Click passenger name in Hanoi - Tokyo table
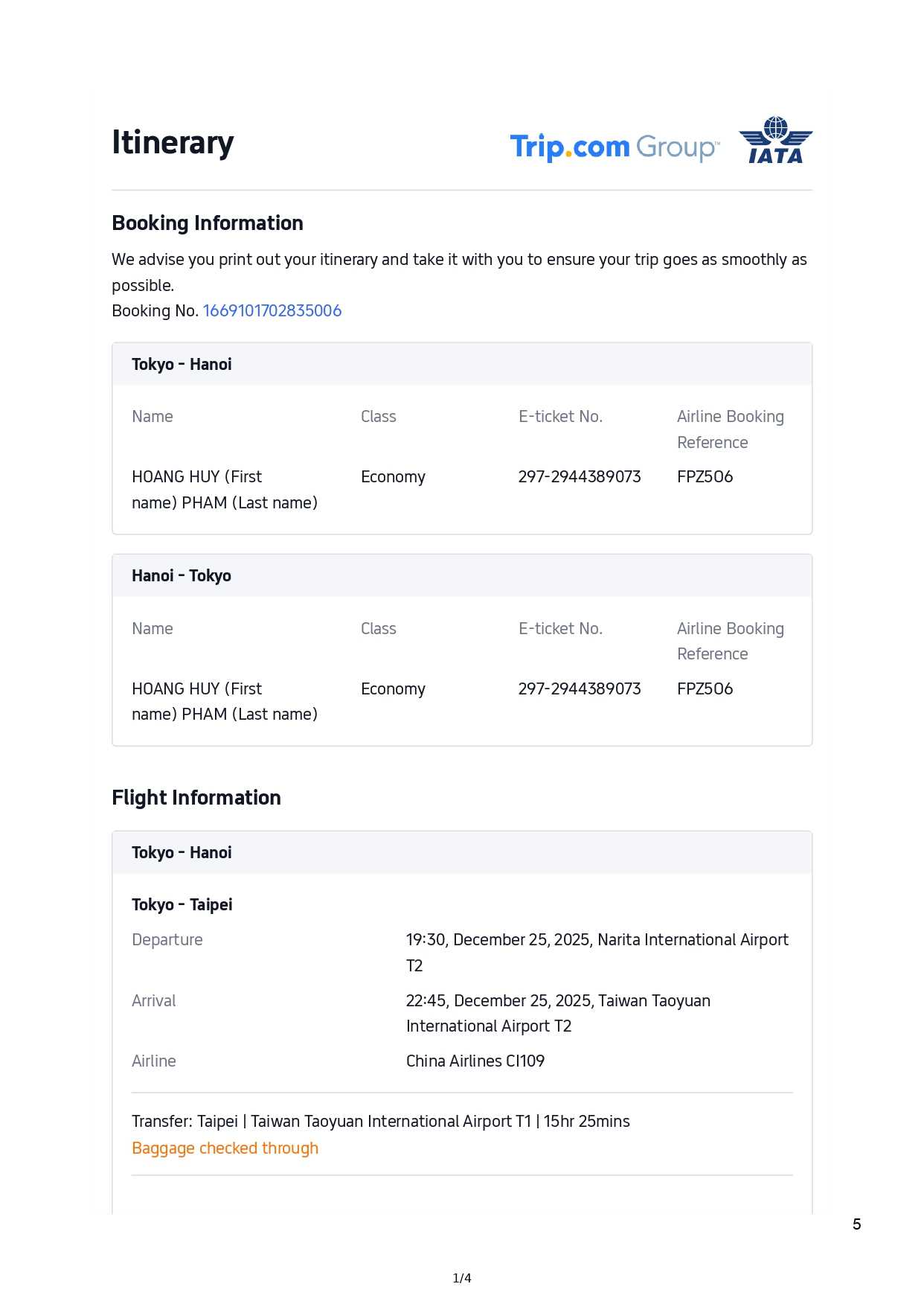The height and width of the screenshot is (1307, 924). coord(224,701)
